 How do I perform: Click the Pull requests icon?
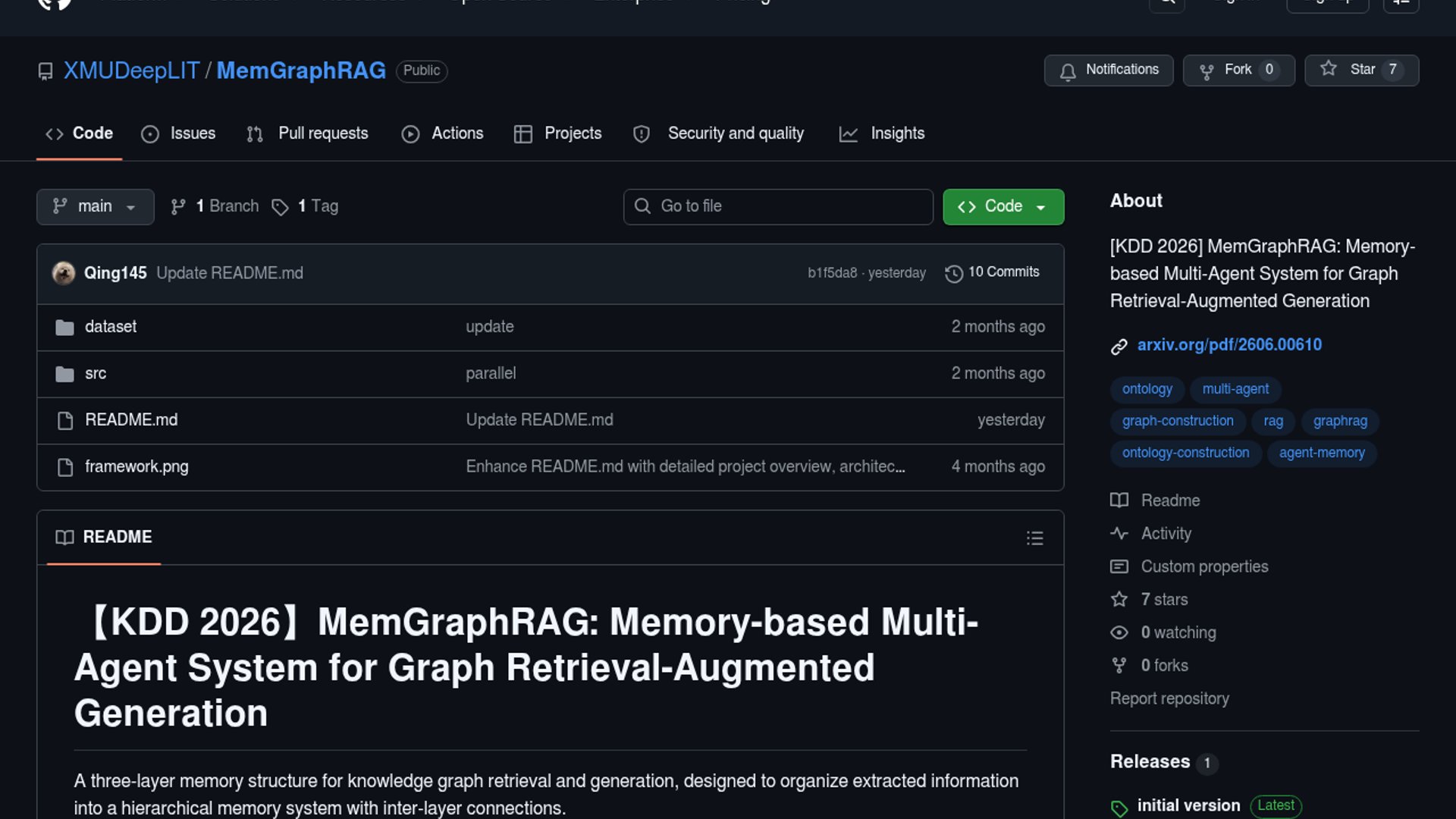(x=255, y=134)
